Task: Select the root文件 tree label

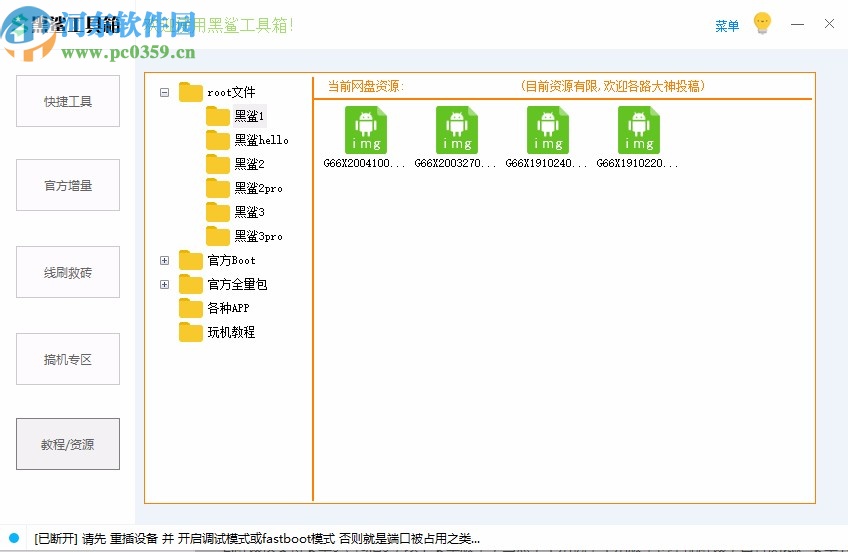Action: tap(231, 92)
